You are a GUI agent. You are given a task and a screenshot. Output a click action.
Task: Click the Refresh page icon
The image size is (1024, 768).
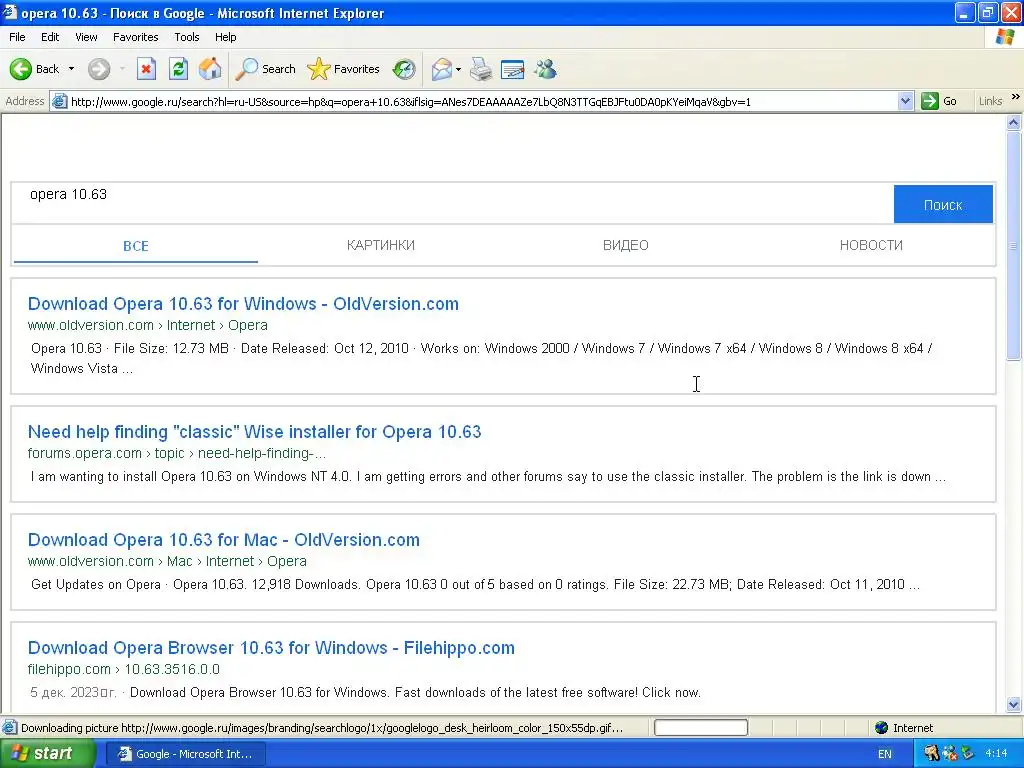178,69
